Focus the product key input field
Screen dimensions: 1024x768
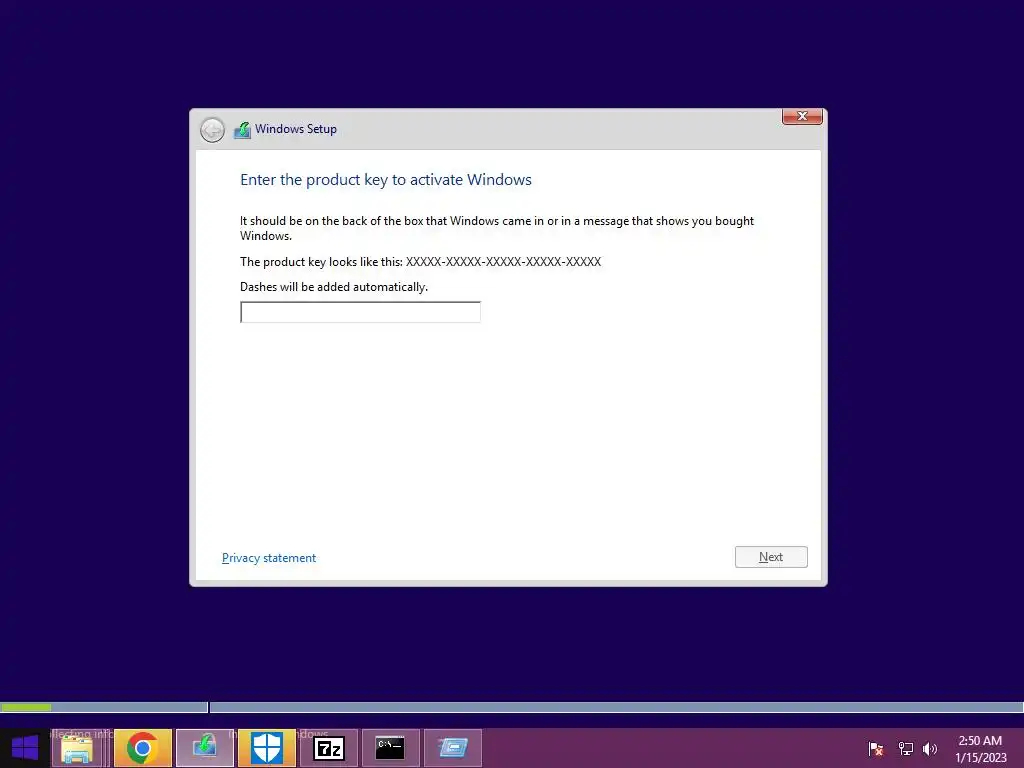pos(360,312)
